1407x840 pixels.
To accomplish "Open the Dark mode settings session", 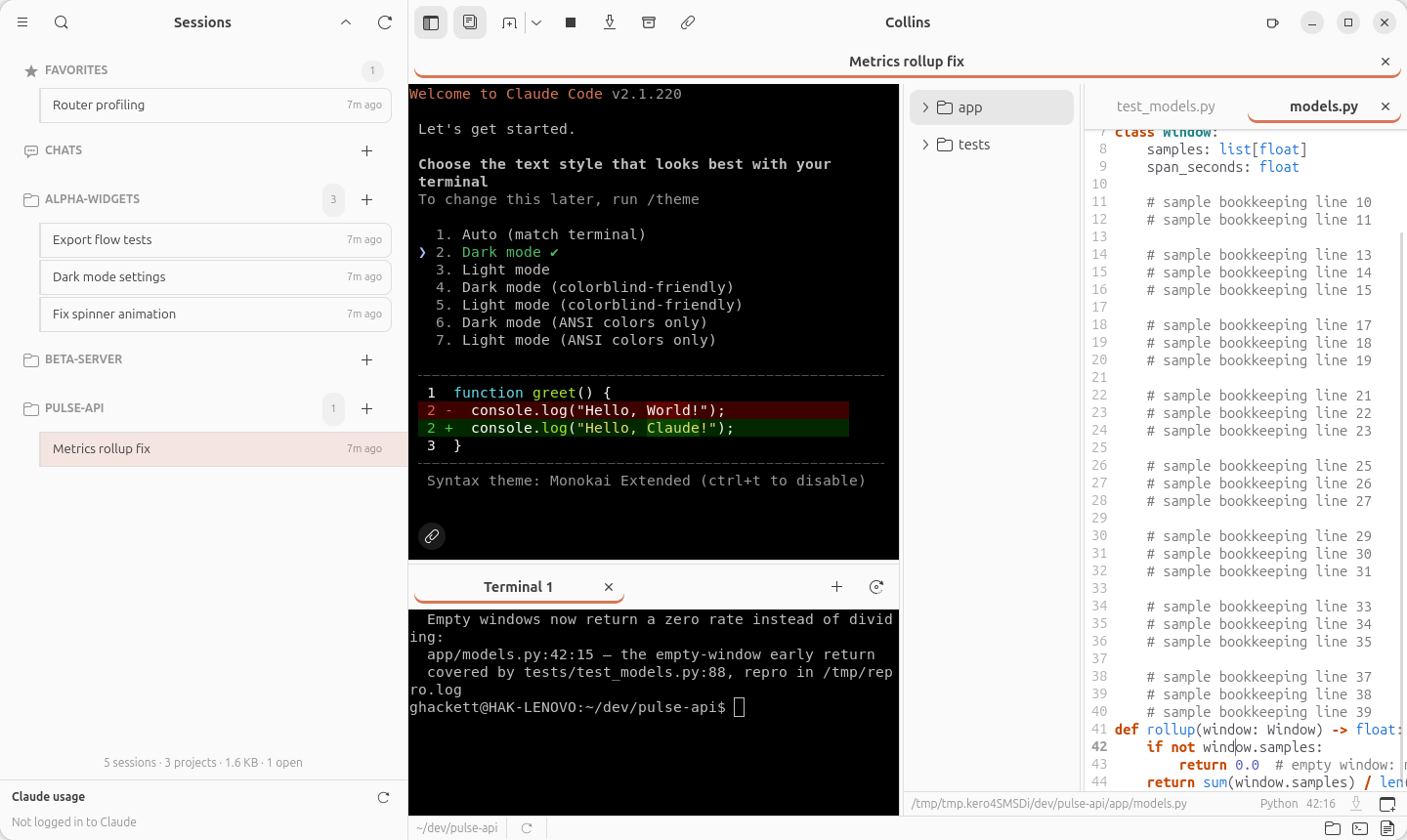I will pos(216,277).
